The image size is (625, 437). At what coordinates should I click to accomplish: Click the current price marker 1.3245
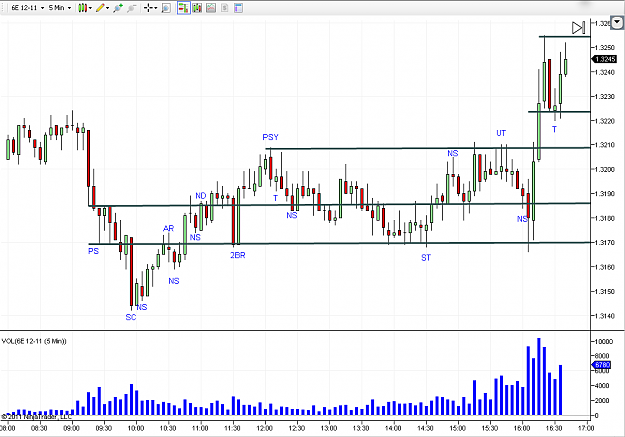pos(604,59)
